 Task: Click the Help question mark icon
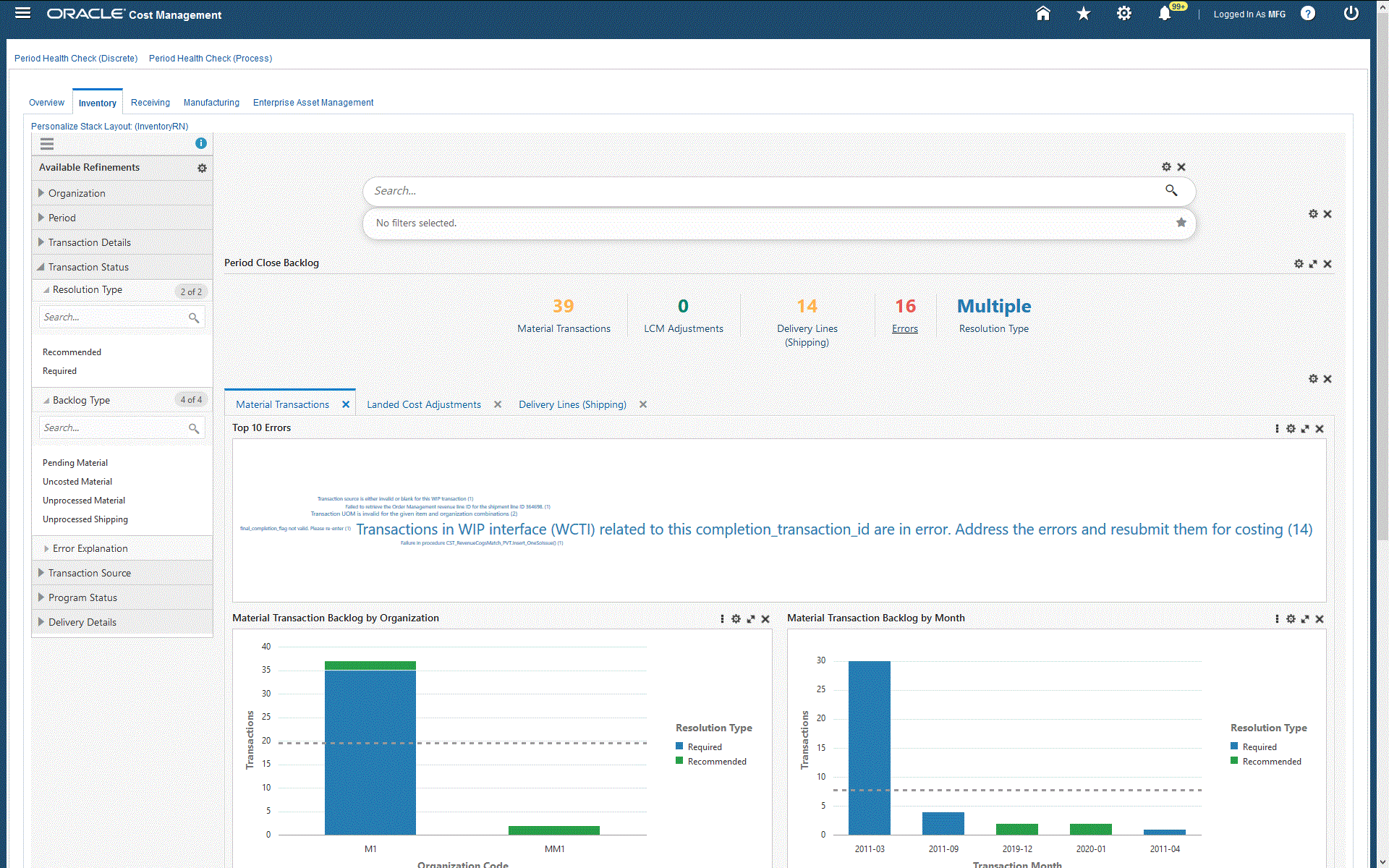coord(1307,14)
